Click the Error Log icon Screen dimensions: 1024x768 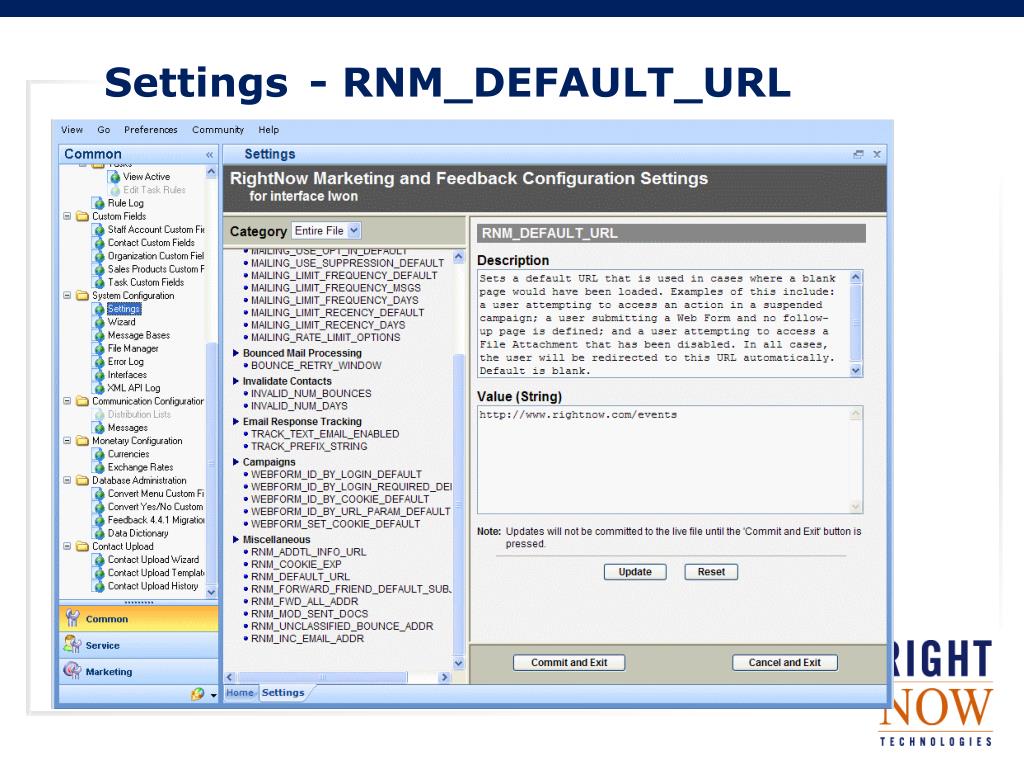99,362
